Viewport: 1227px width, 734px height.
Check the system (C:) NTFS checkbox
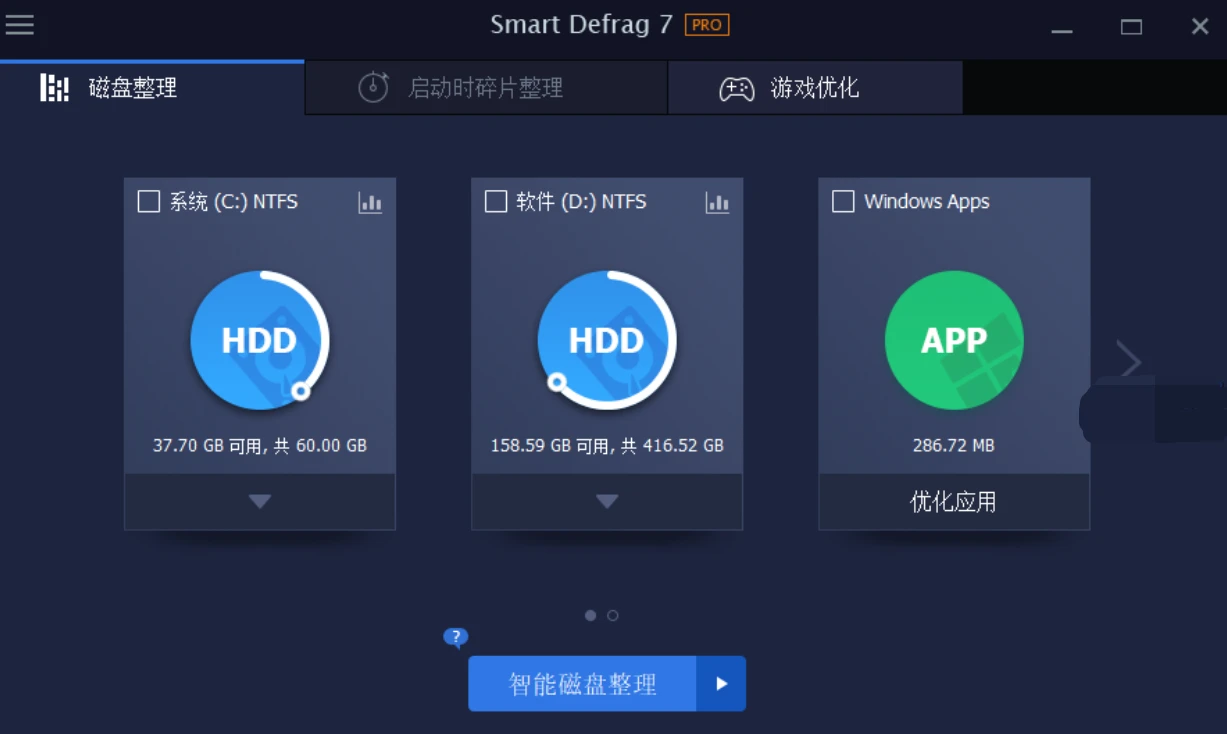148,202
